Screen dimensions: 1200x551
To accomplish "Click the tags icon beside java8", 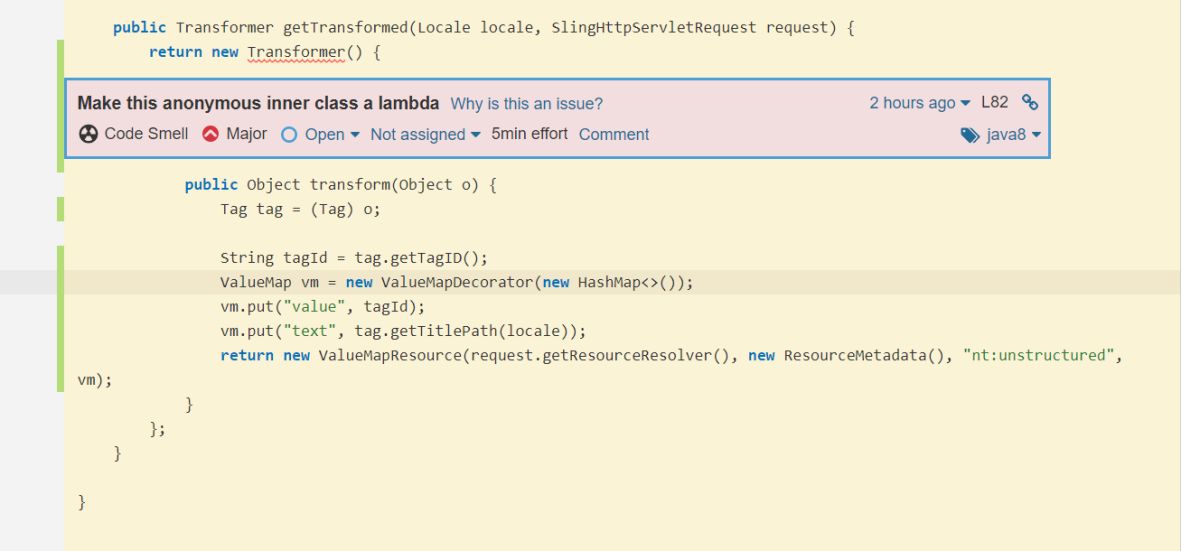I will pyautogui.click(x=970, y=135).
